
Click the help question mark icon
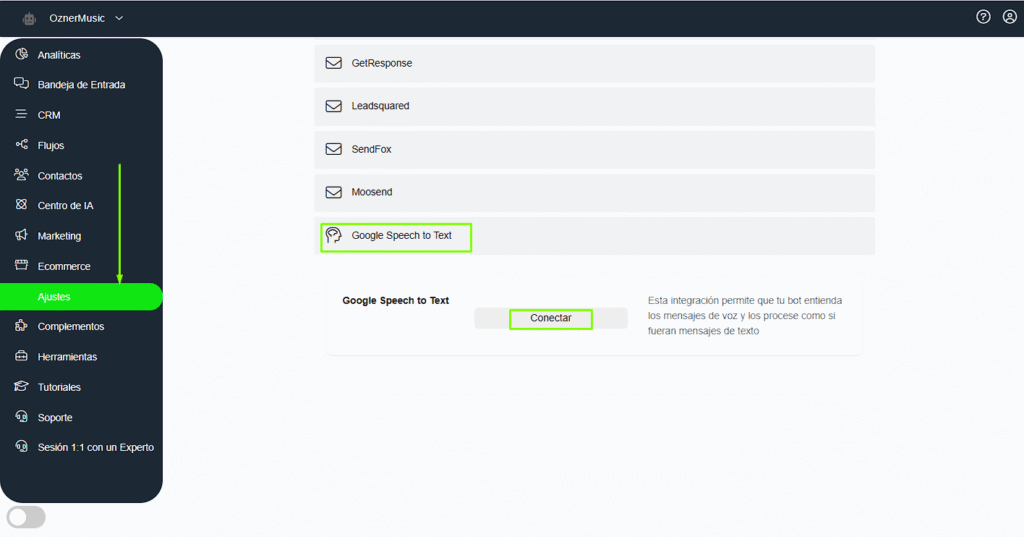pyautogui.click(x=983, y=17)
